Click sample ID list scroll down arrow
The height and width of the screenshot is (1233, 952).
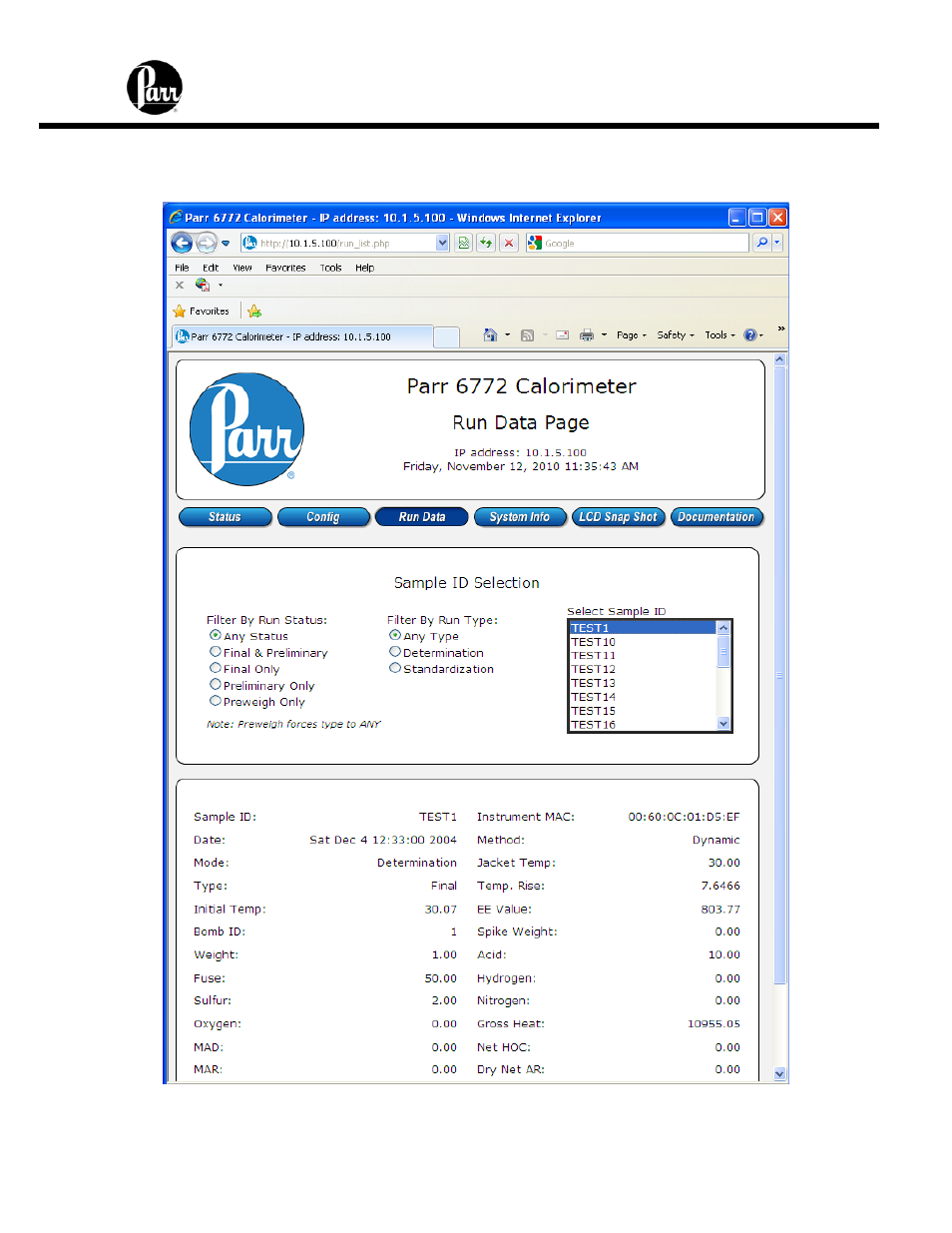tap(723, 724)
